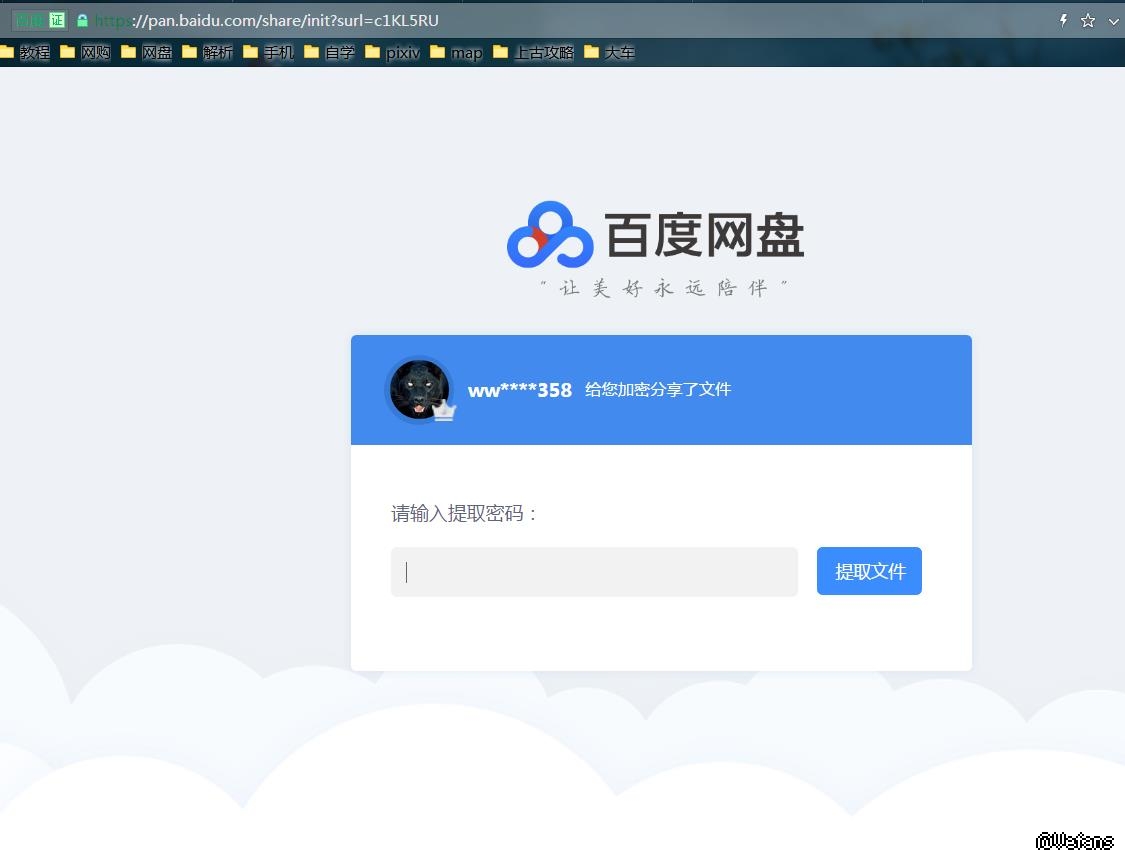The height and width of the screenshot is (862, 1125).
Task: Click into the extraction password input field
Action: (594, 572)
